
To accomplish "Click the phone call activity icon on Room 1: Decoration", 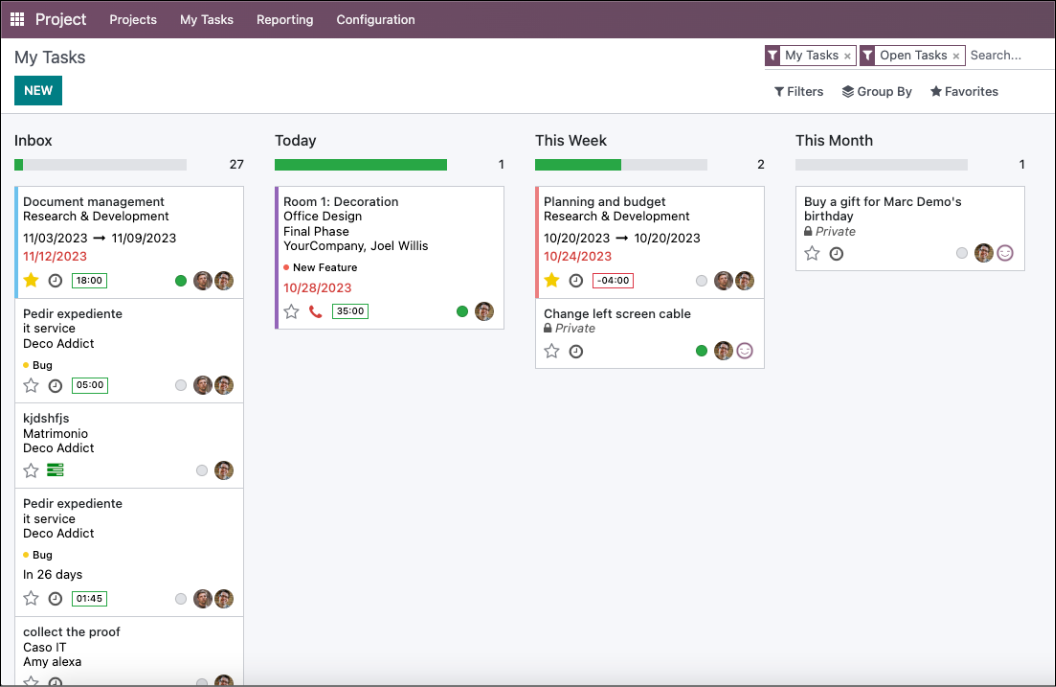I will coord(316,312).
